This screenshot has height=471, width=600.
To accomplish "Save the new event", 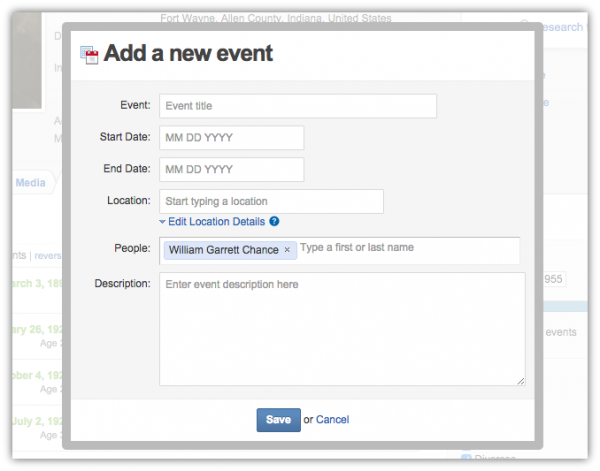I will click(279, 420).
